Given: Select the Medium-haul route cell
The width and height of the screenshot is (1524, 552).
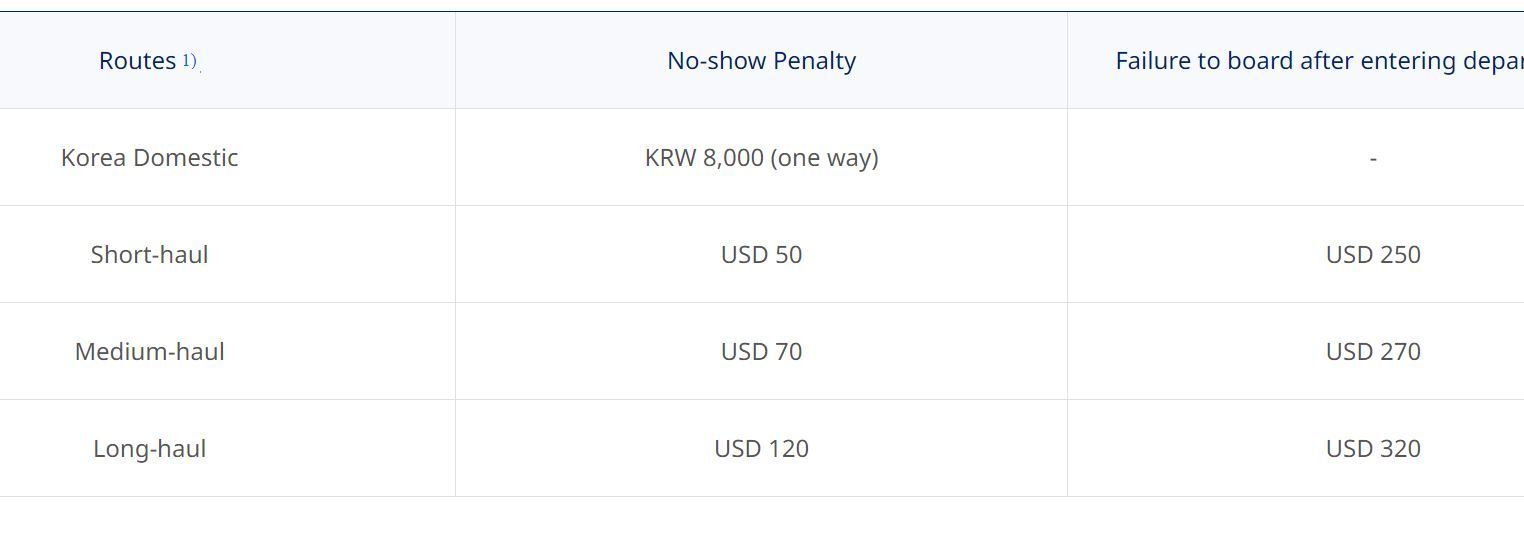Looking at the screenshot, I should (x=149, y=352).
